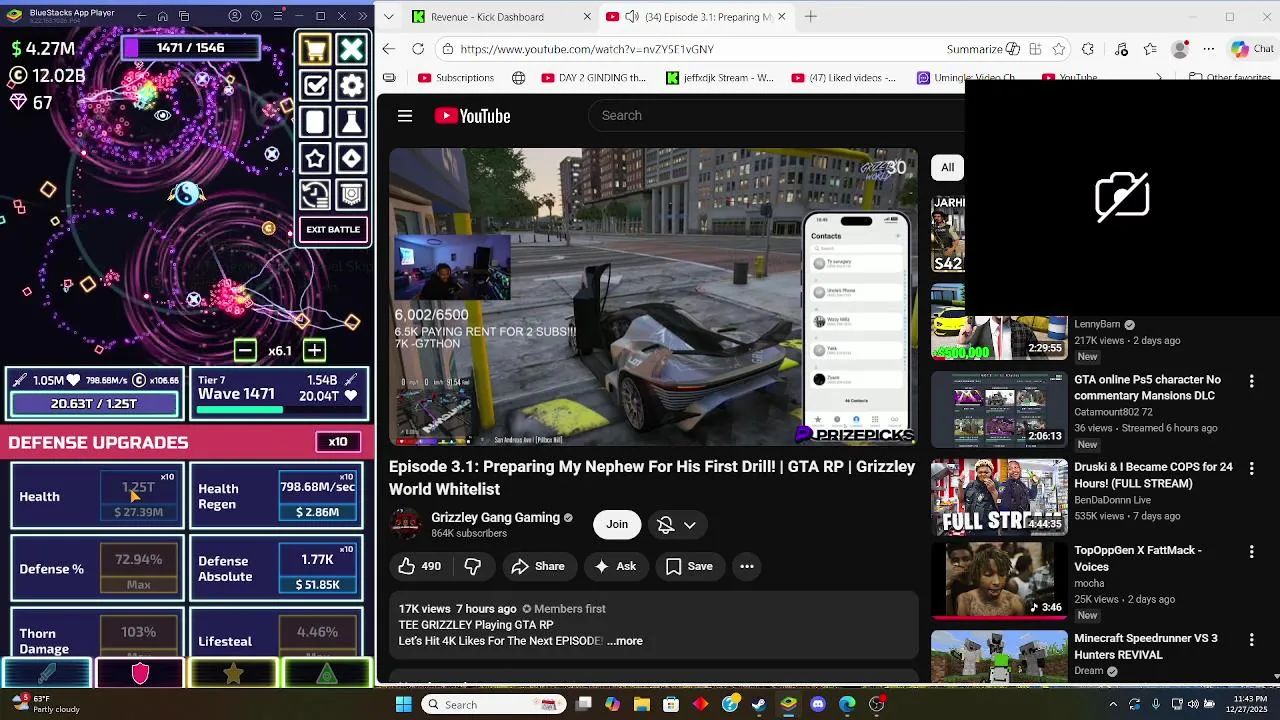Bookmark page with star icon
This screenshot has width=1280, height=720.
[1059, 49]
